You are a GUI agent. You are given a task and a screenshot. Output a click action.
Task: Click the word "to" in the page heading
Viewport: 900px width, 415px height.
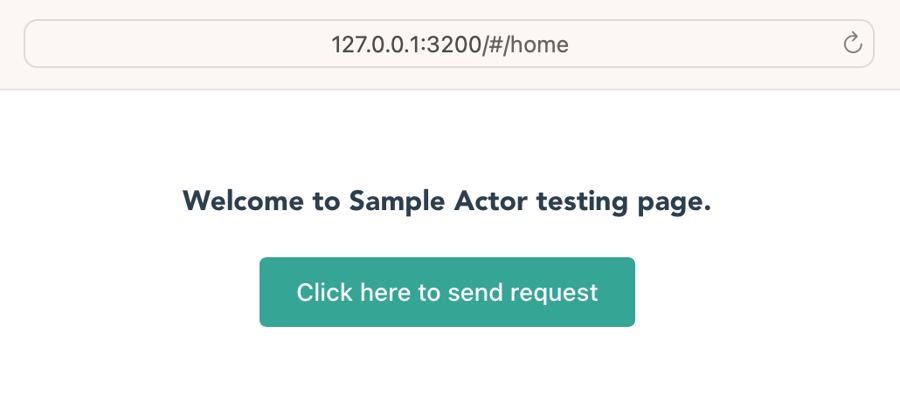(326, 201)
